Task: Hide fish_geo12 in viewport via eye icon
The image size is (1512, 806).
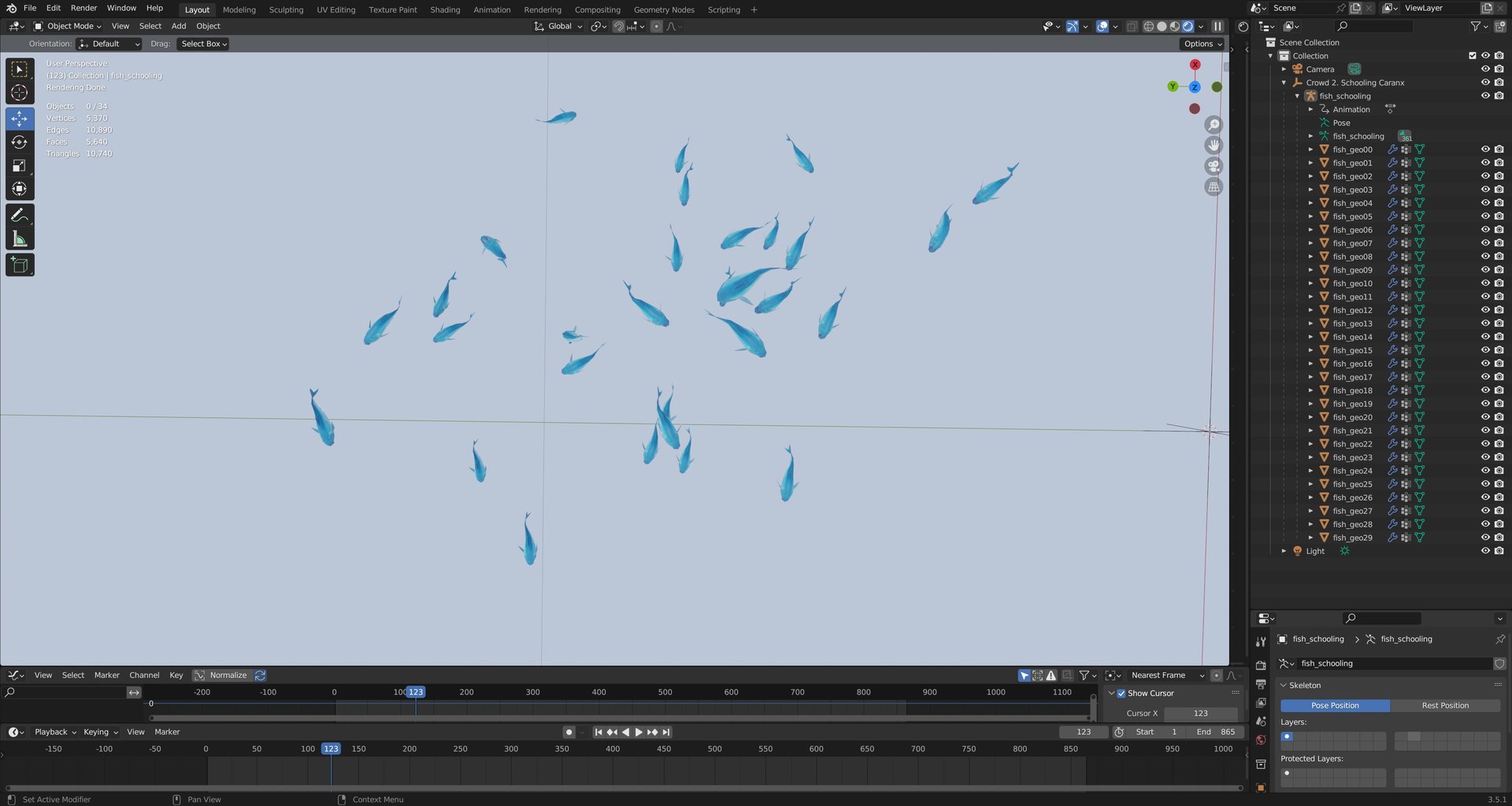Action: pyautogui.click(x=1485, y=310)
